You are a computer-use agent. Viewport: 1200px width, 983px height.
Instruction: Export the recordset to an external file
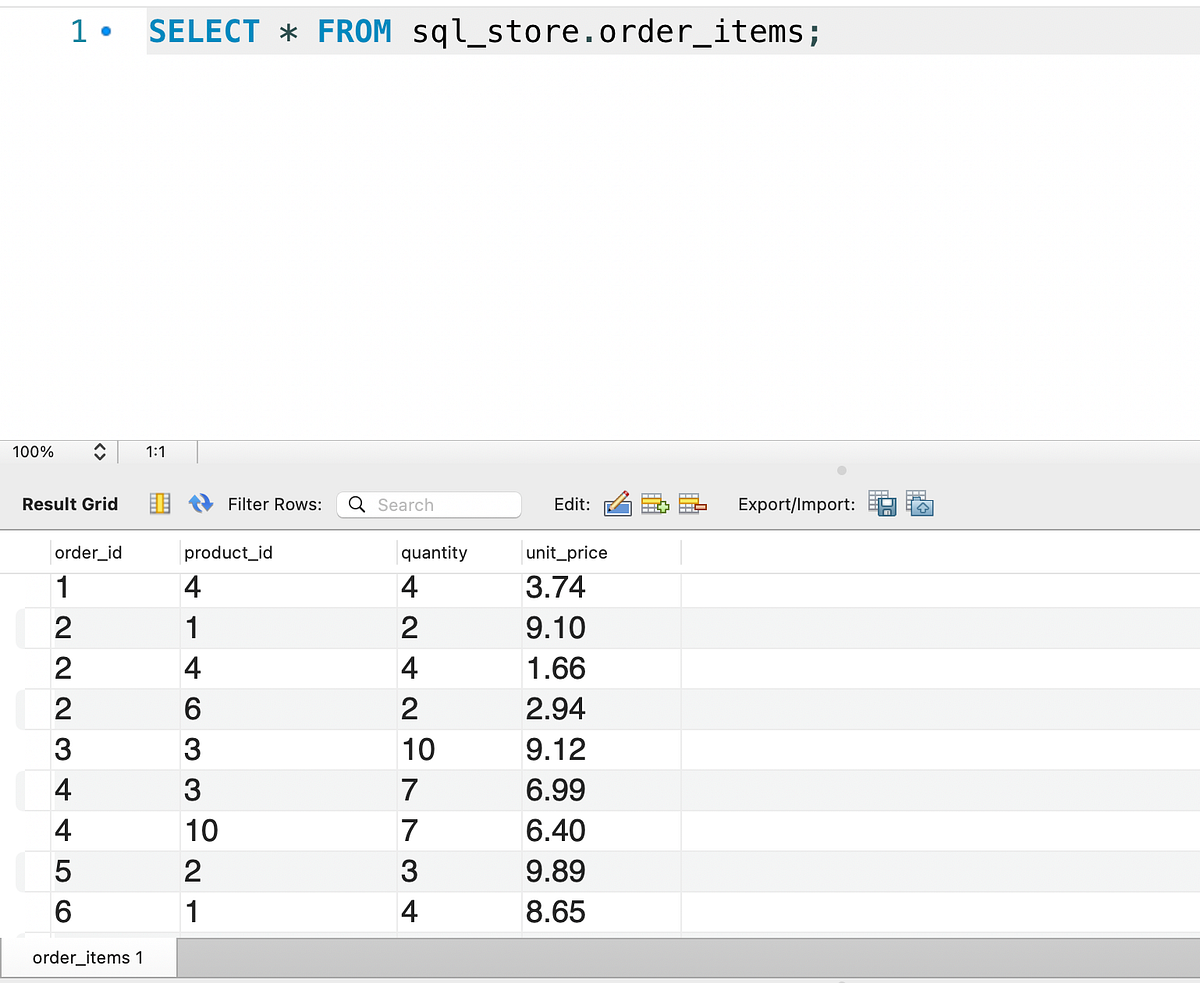(882, 503)
